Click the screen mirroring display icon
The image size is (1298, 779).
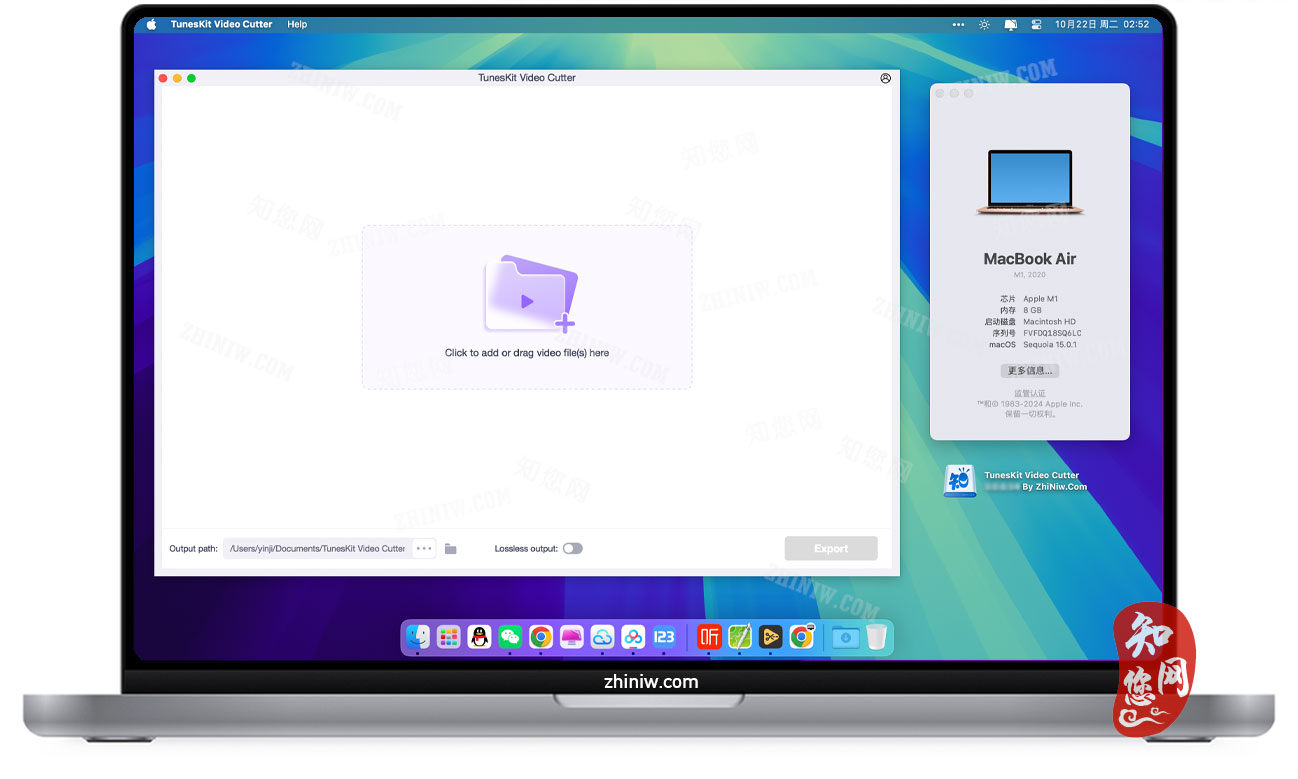coord(1011,24)
